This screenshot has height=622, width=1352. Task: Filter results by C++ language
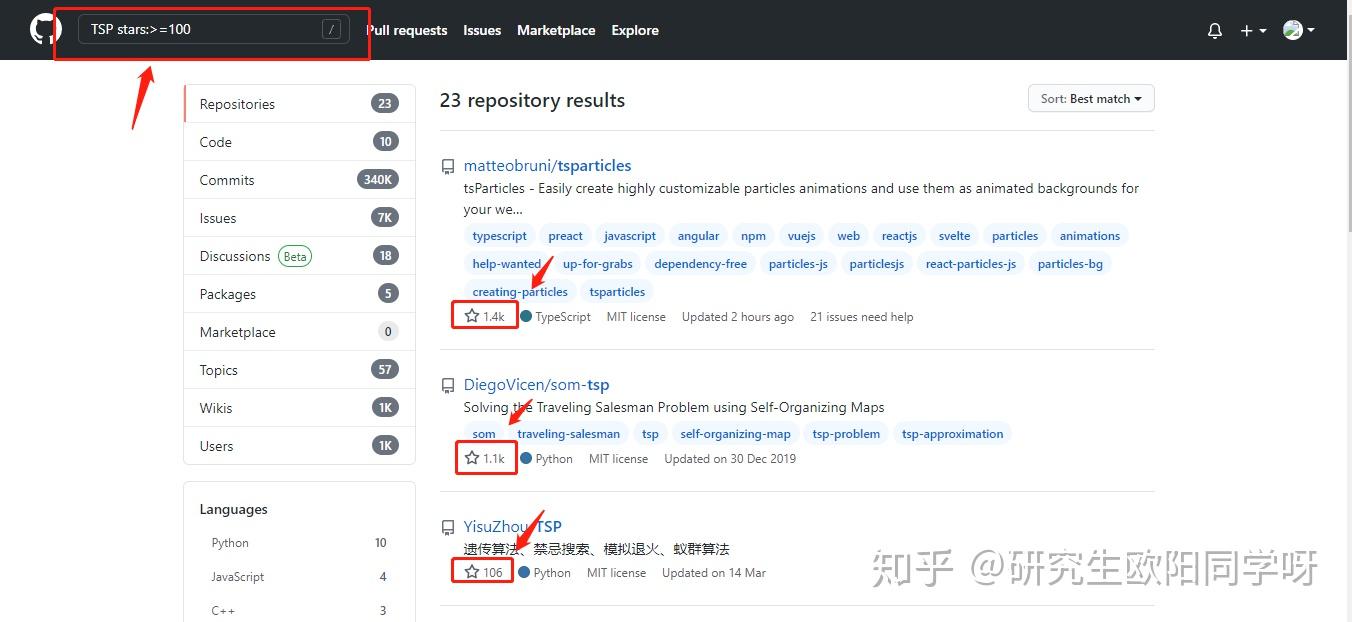tap(222, 609)
